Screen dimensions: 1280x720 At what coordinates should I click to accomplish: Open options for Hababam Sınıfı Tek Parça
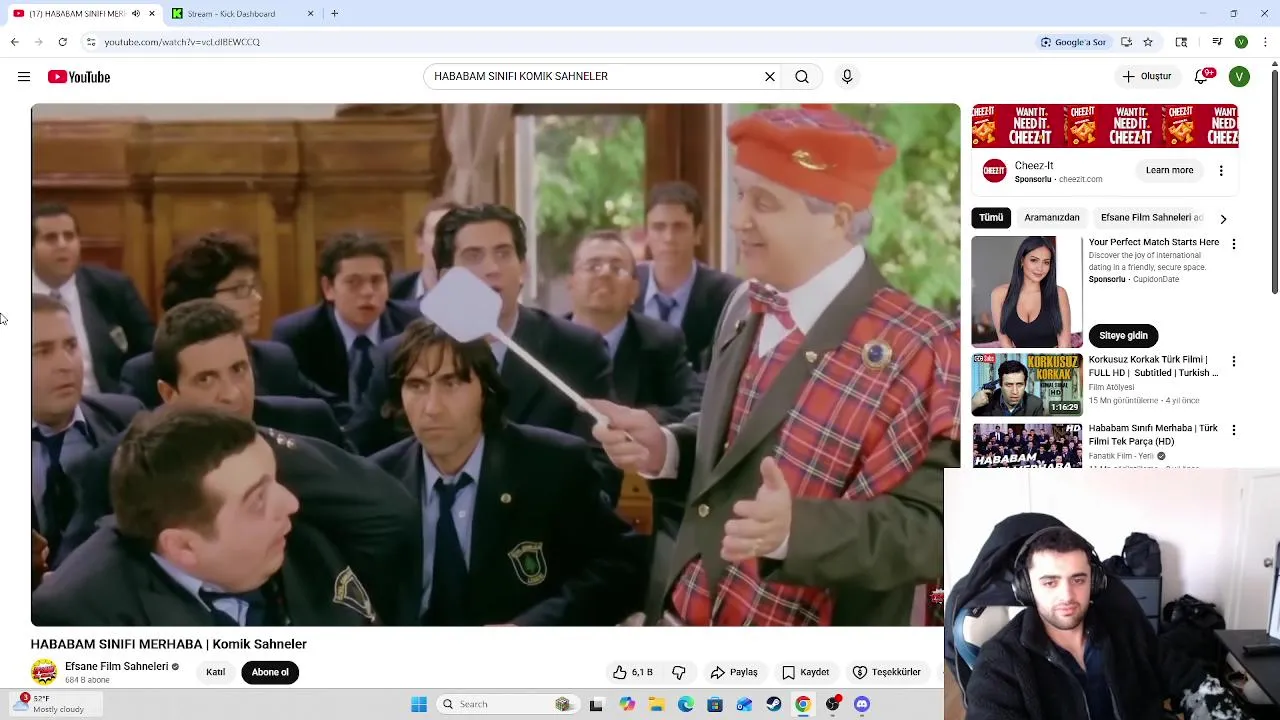click(1234, 430)
